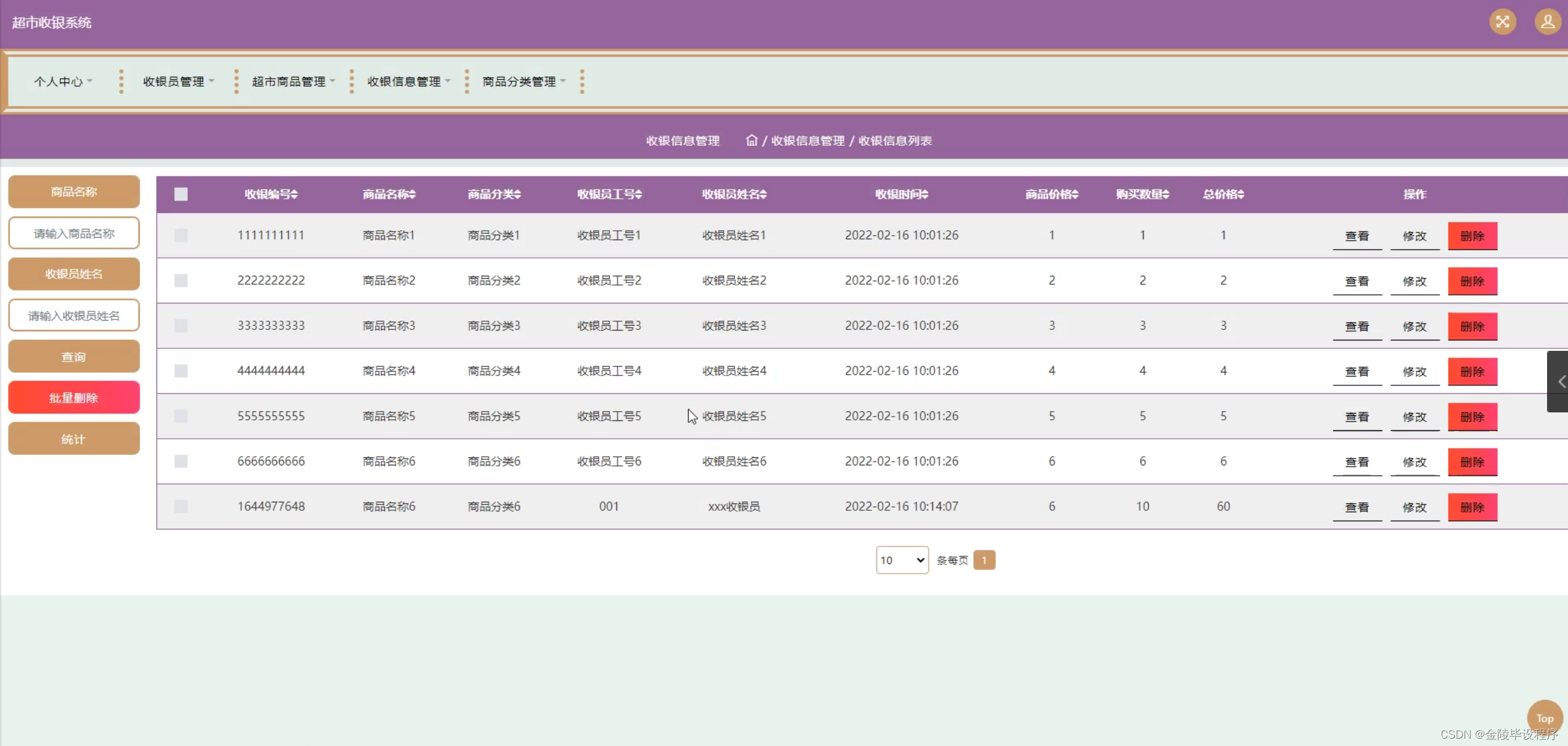
Task: Check the row 1111111111 checkbox
Action: coord(180,235)
